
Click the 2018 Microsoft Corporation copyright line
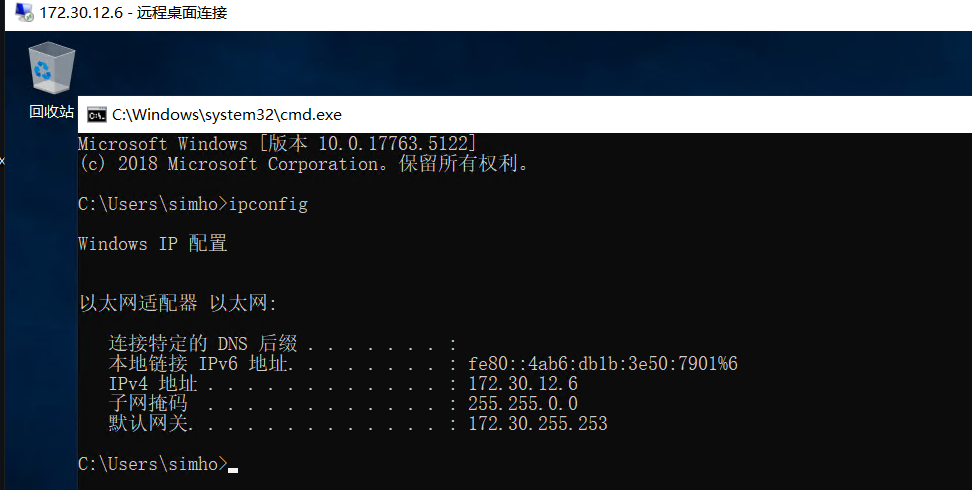(304, 164)
